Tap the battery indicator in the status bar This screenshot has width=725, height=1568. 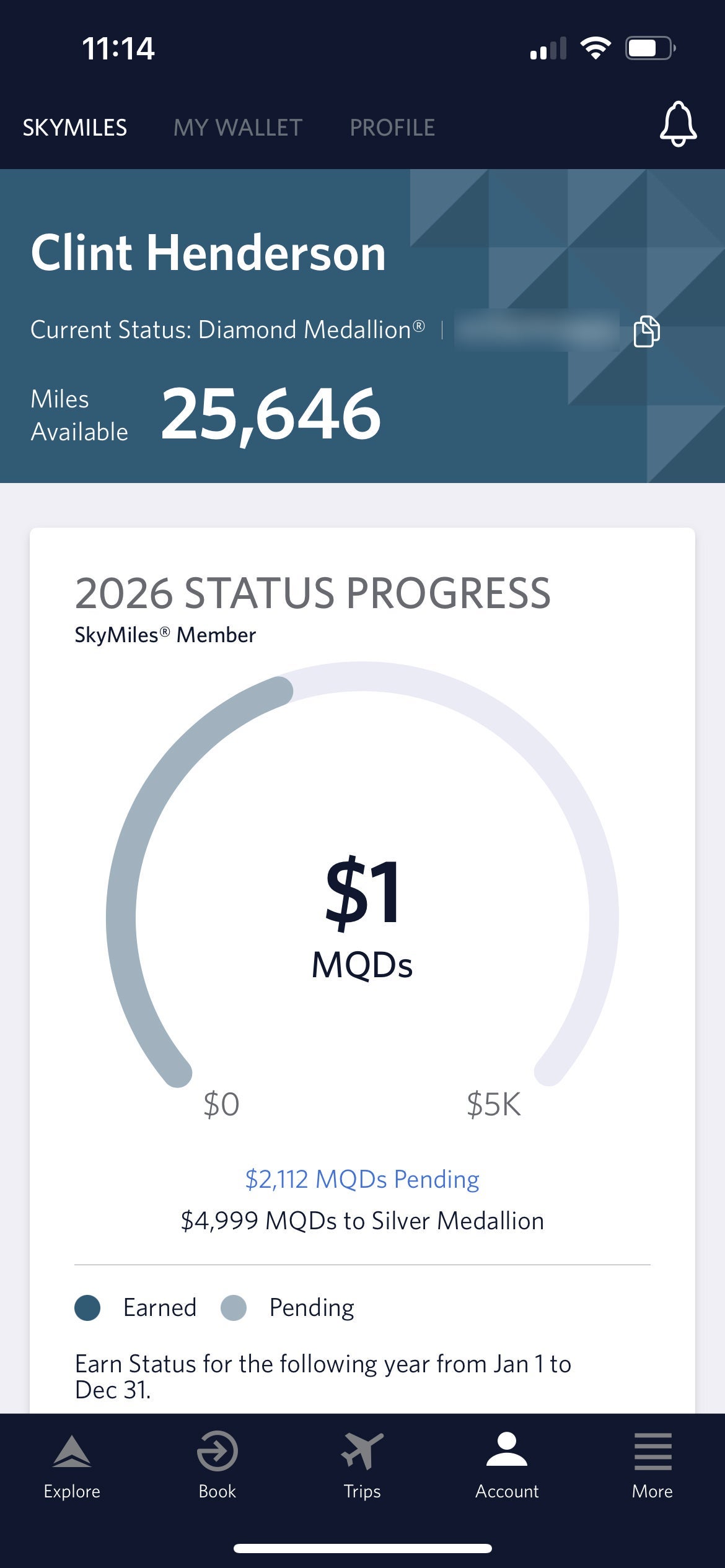pos(649,48)
